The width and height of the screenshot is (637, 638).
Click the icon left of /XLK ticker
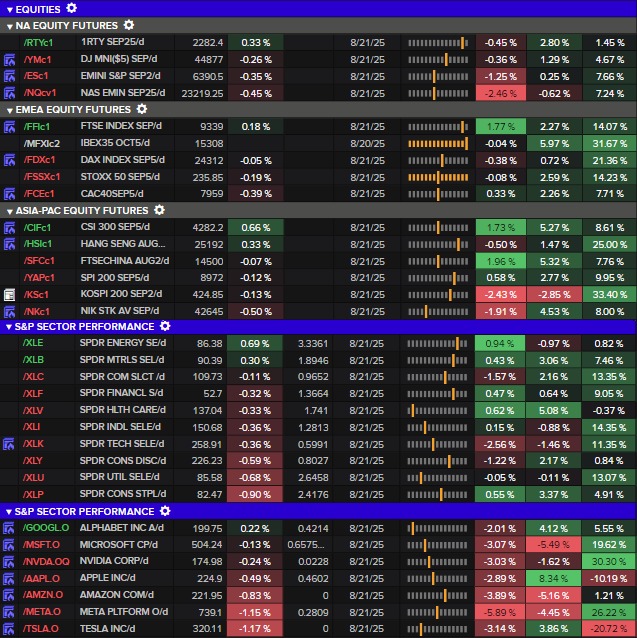(x=9, y=444)
